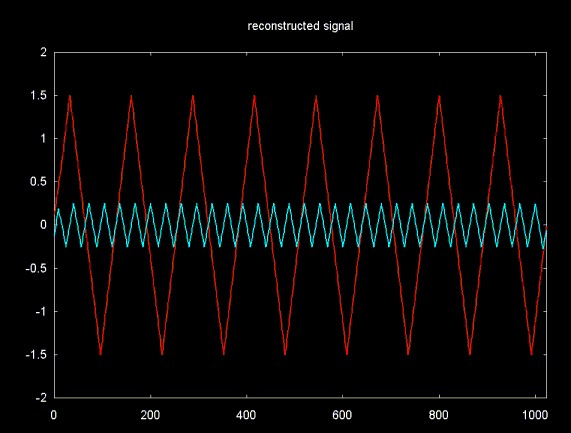
Task: Click the x-axis label 200
Action: tap(150, 415)
